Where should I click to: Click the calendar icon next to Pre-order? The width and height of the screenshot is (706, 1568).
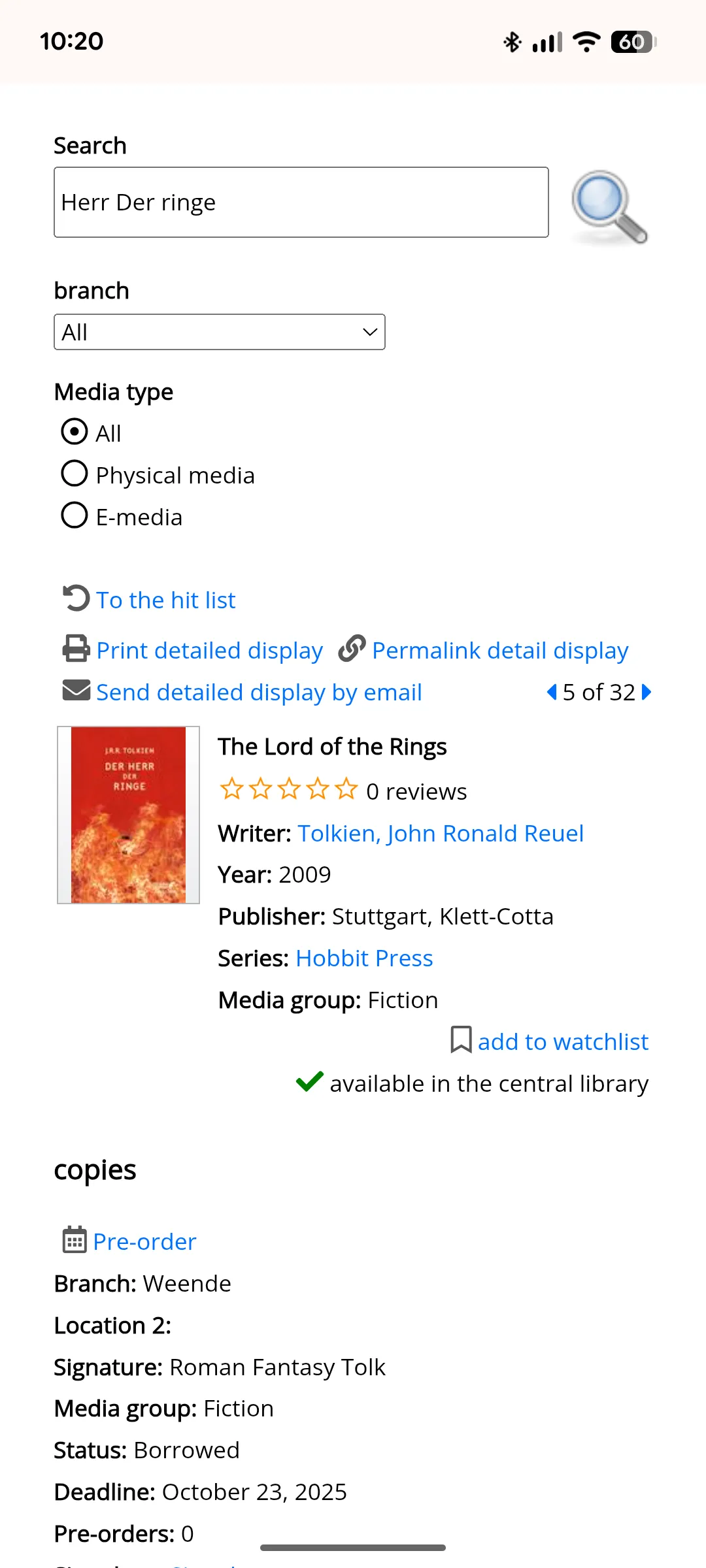tap(74, 1240)
